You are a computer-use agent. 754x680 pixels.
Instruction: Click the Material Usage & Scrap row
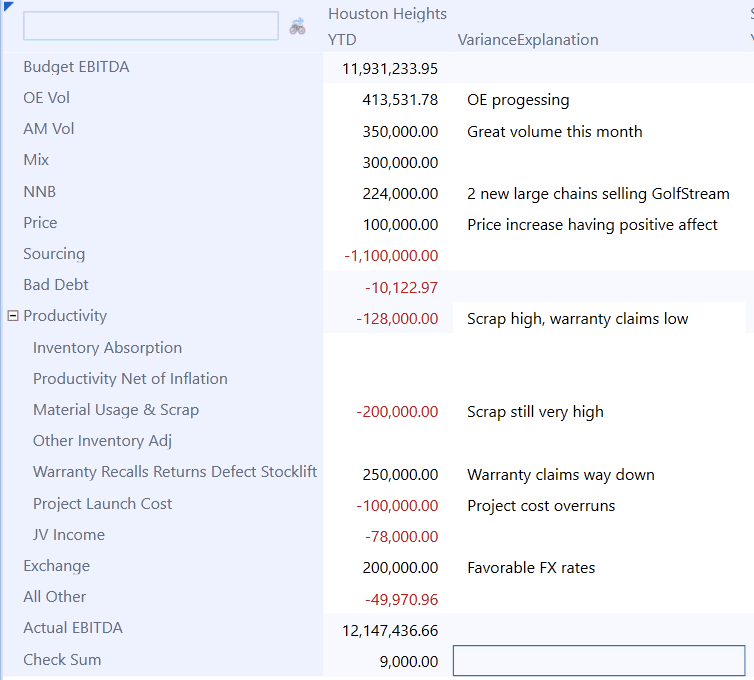click(116, 410)
